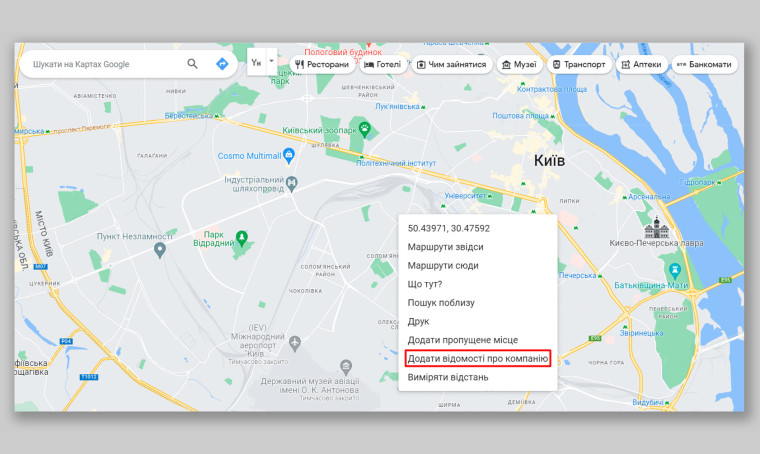Click the Лук'янівська metro label

[397, 107]
